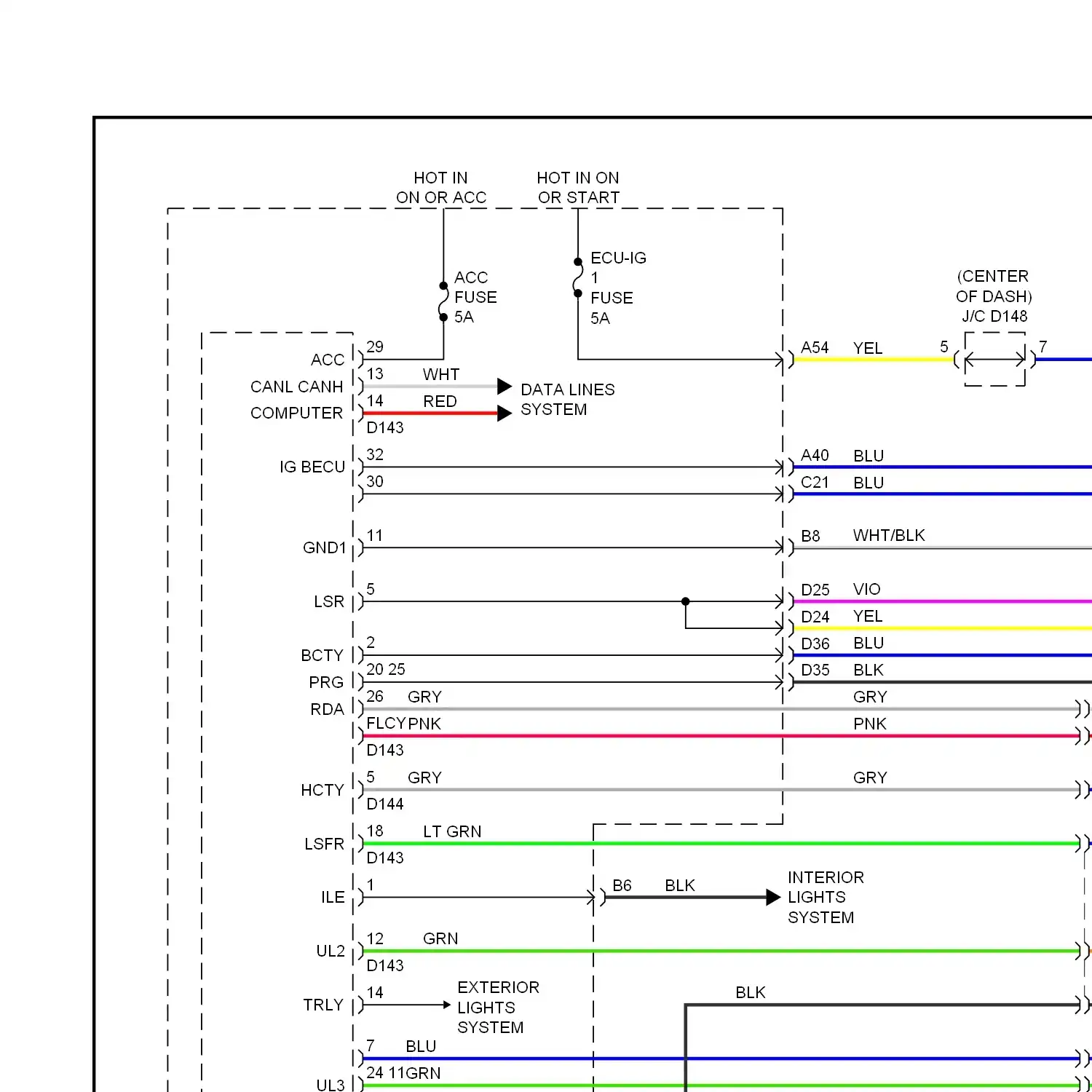Image resolution: width=1092 pixels, height=1092 pixels.
Task: Click the C21 connector label
Action: pos(815,483)
